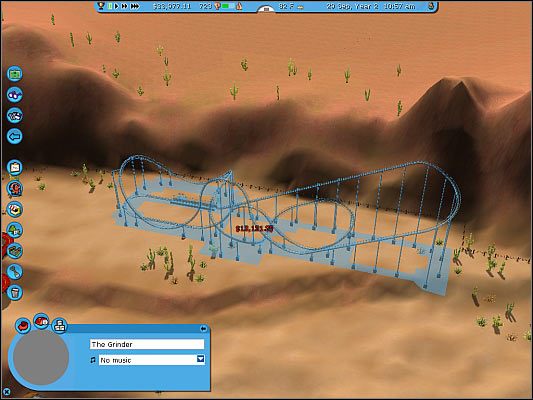This screenshot has height=400, width=533.
Task: Select the stacked boxes tab in ride panel
Action: [59, 326]
